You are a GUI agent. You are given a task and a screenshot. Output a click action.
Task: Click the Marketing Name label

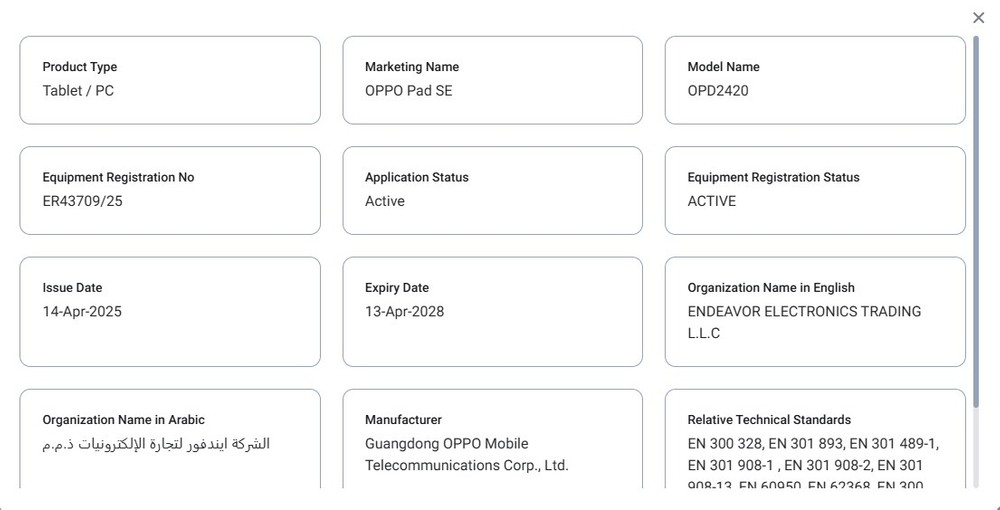point(412,67)
